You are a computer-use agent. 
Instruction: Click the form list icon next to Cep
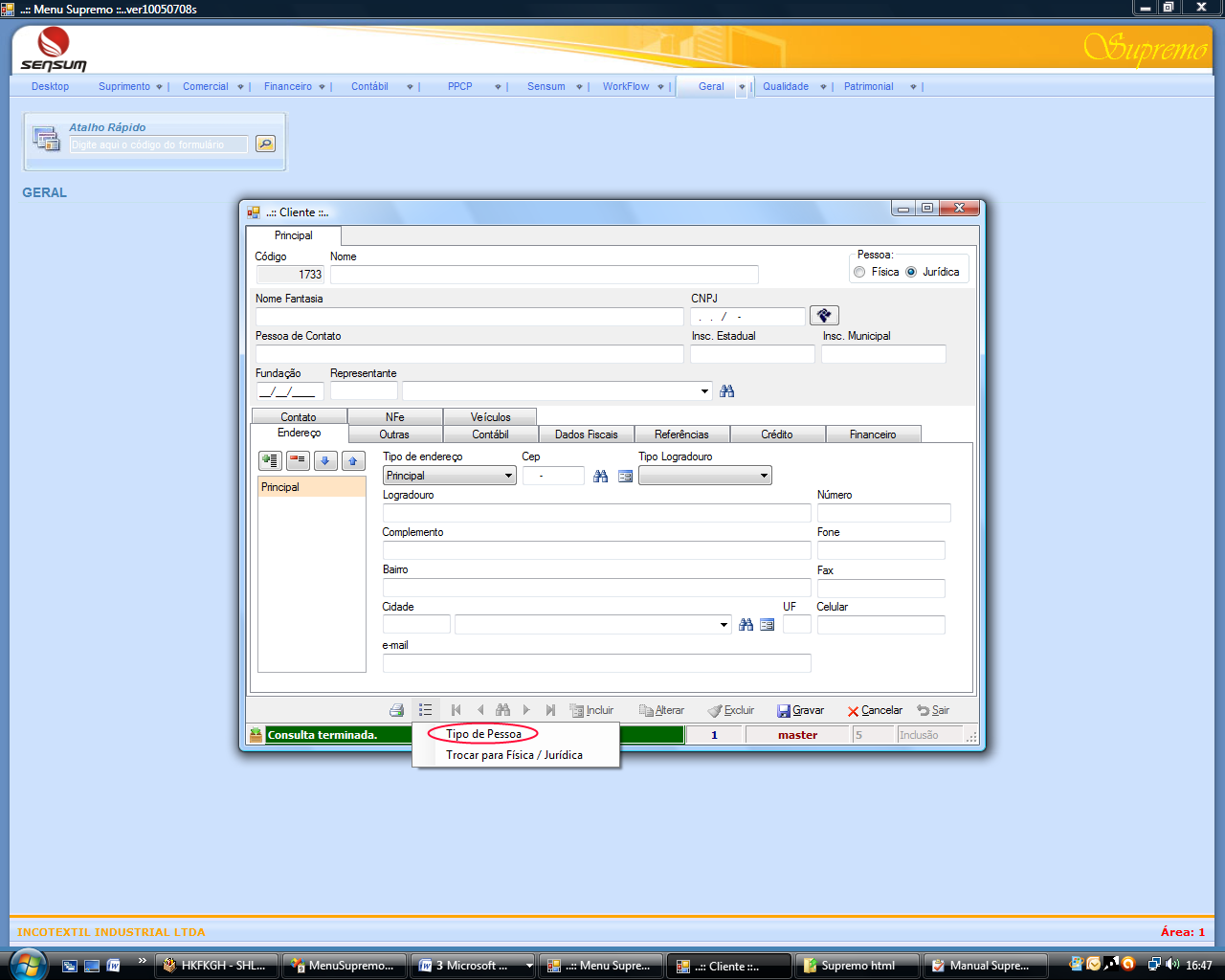625,476
